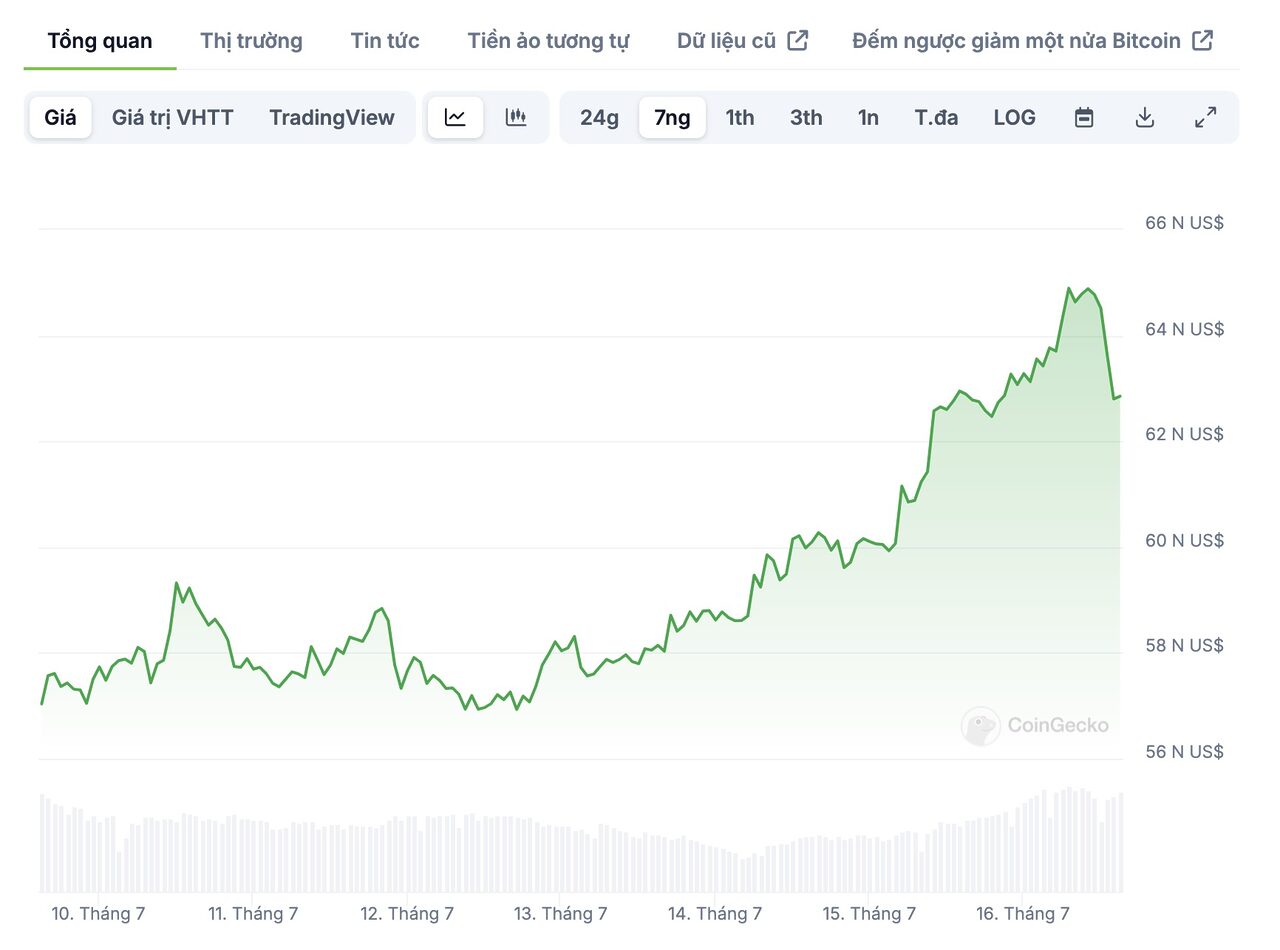Image resolution: width=1280 pixels, height=950 pixels.
Task: Click the 11. Tháng 7 date label
Action: 253,913
